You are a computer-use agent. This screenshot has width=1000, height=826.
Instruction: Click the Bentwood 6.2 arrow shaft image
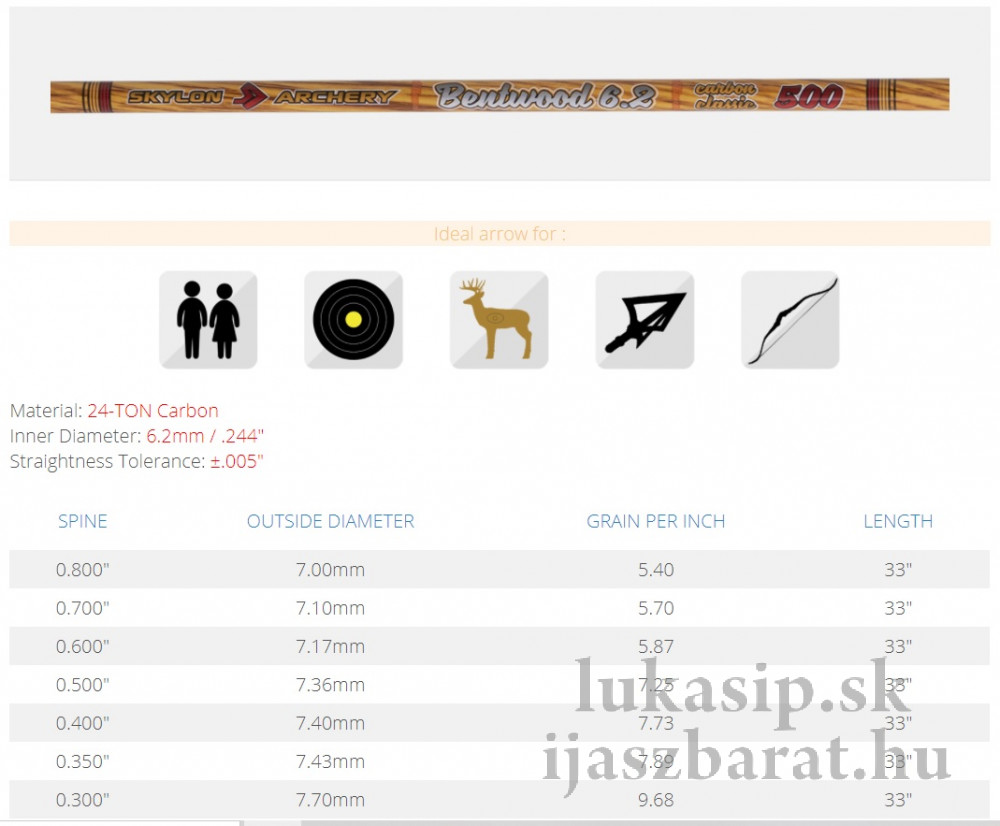[500, 96]
